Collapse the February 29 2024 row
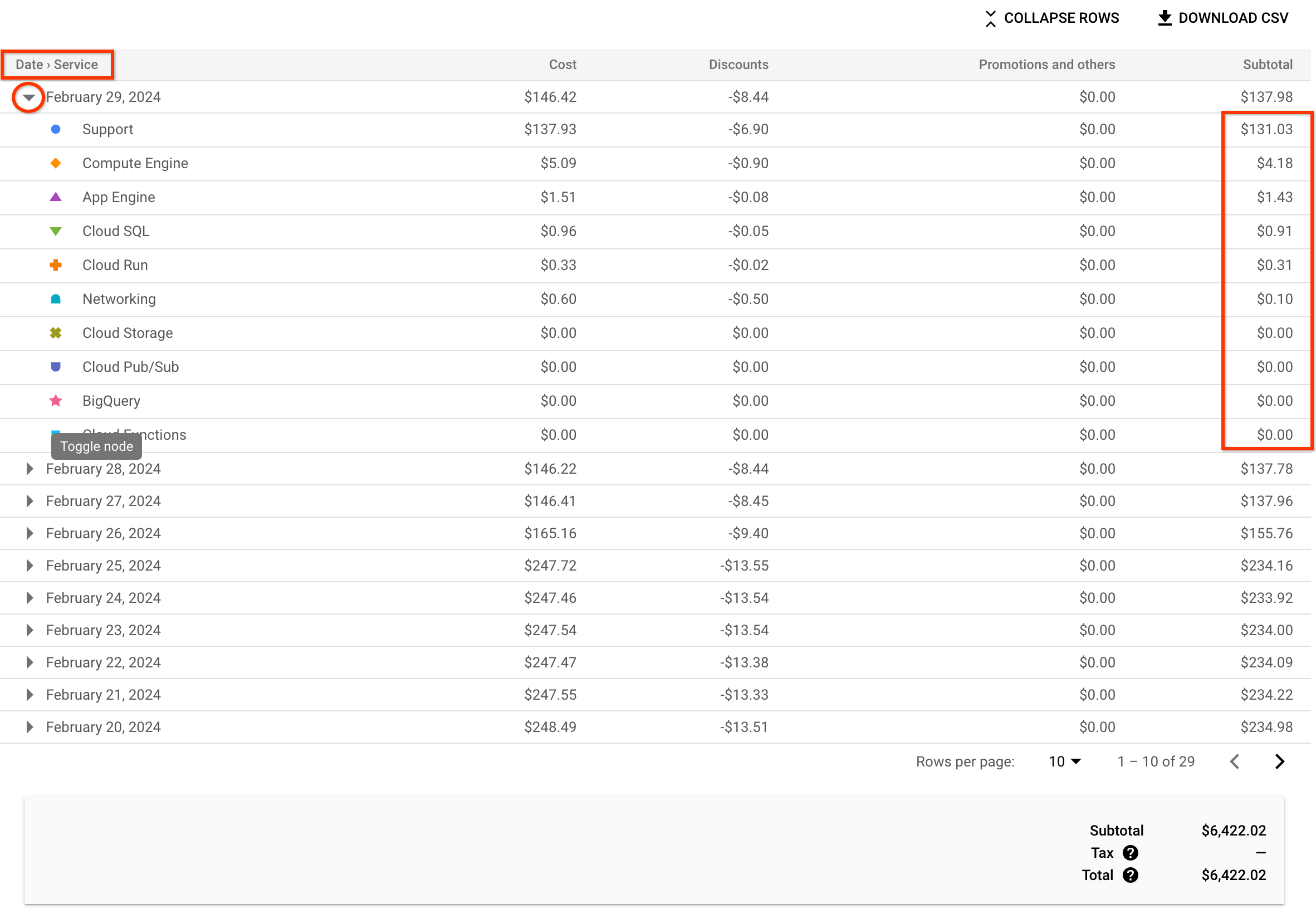Image resolution: width=1316 pixels, height=914 pixels. point(29,97)
